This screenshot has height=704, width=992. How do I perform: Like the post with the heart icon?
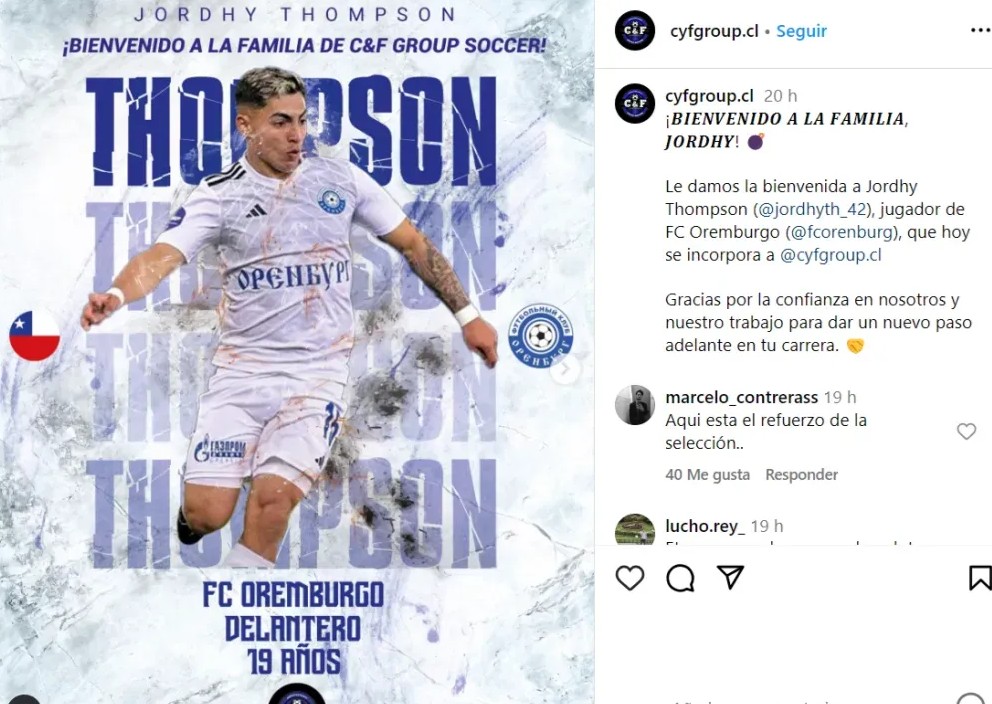[x=630, y=577]
